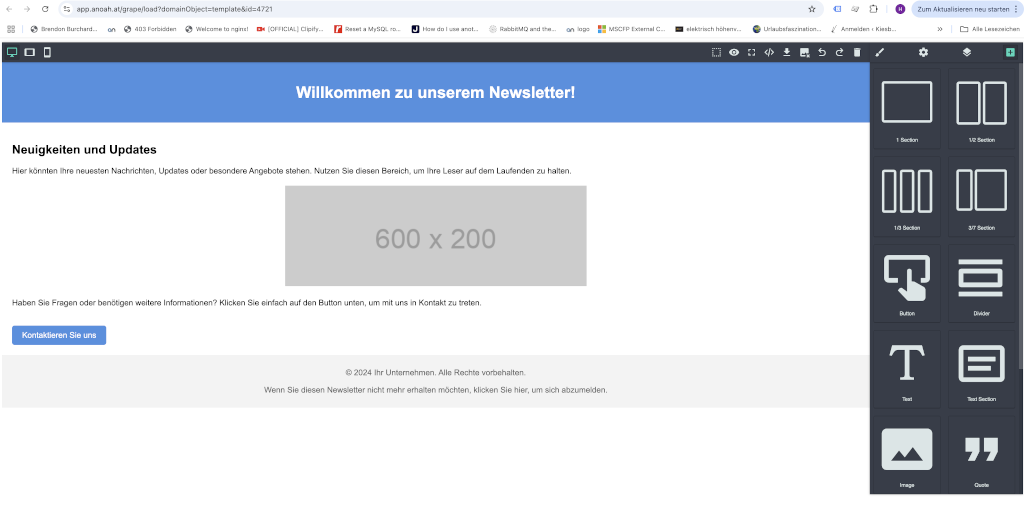Toggle preview mode with eye icon
The image size is (1024, 519).
coord(734,52)
